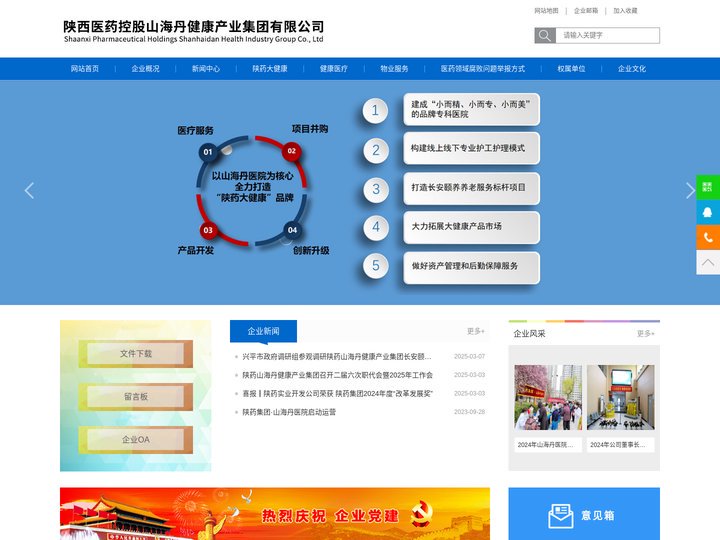The image size is (720, 540).
Task: Open news 二届六次职代会暨2025年工作会
Action: point(338,375)
